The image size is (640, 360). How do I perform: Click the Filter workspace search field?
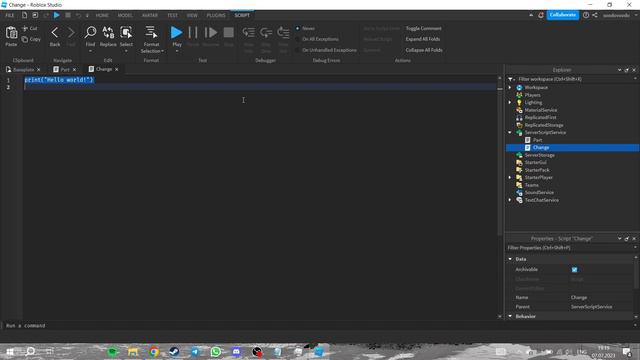(573, 79)
